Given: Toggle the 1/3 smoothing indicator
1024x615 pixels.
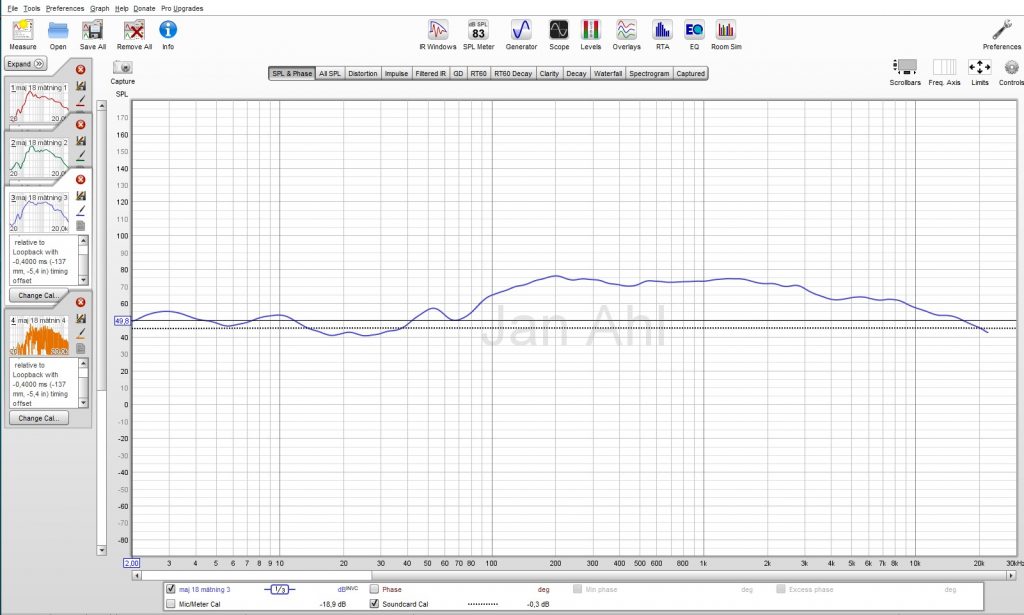Looking at the screenshot, I should pos(280,590).
